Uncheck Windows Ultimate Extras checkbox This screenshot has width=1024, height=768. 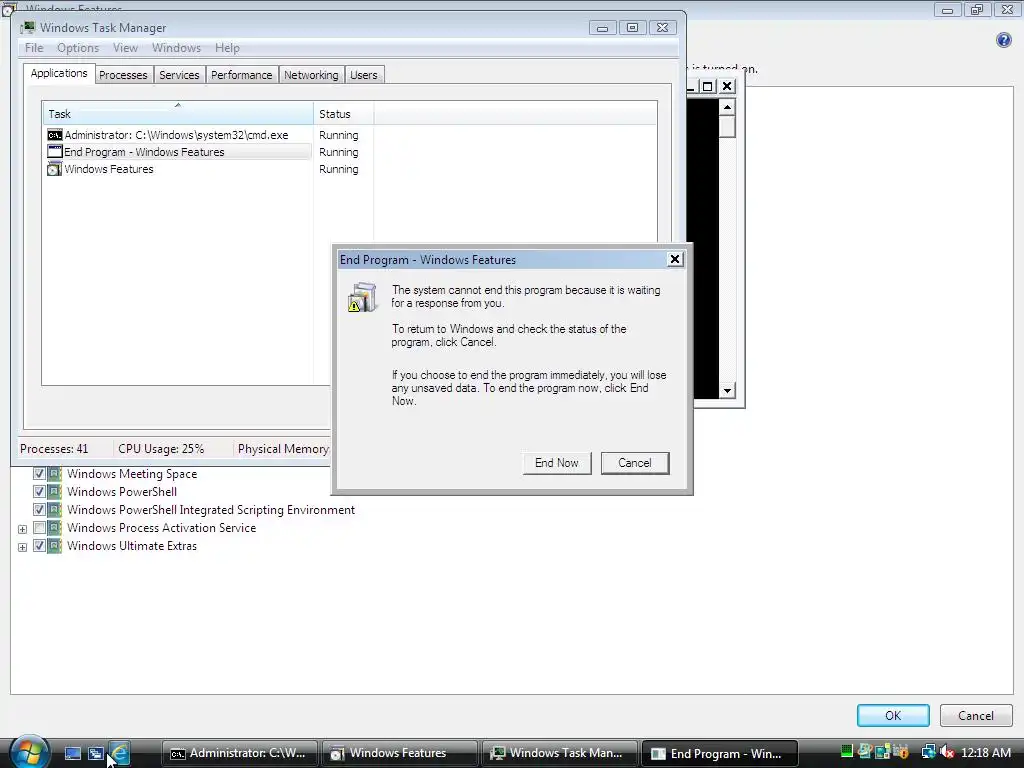[x=39, y=546]
